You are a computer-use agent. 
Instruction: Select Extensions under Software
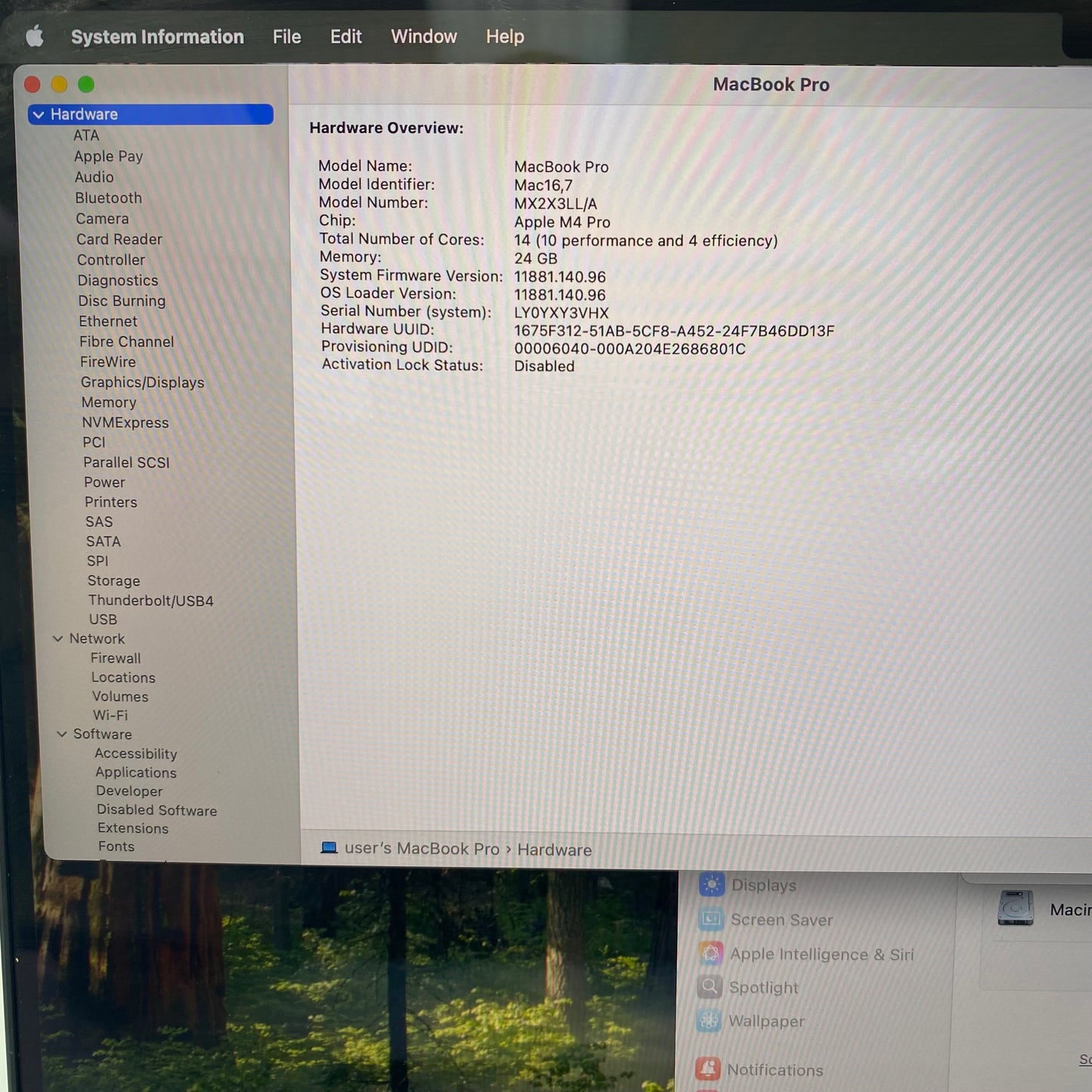[133, 828]
